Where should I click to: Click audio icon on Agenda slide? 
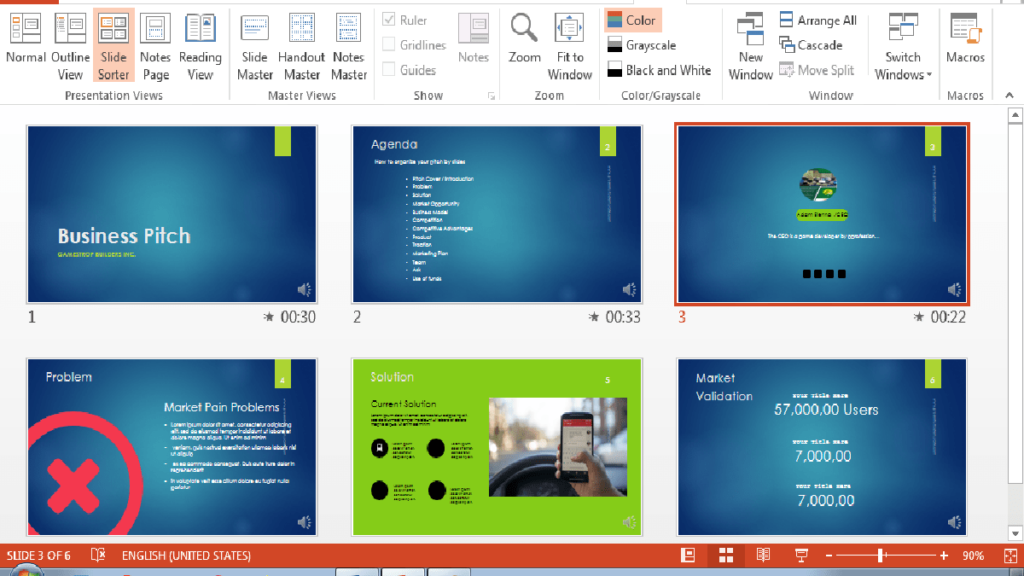(x=630, y=289)
